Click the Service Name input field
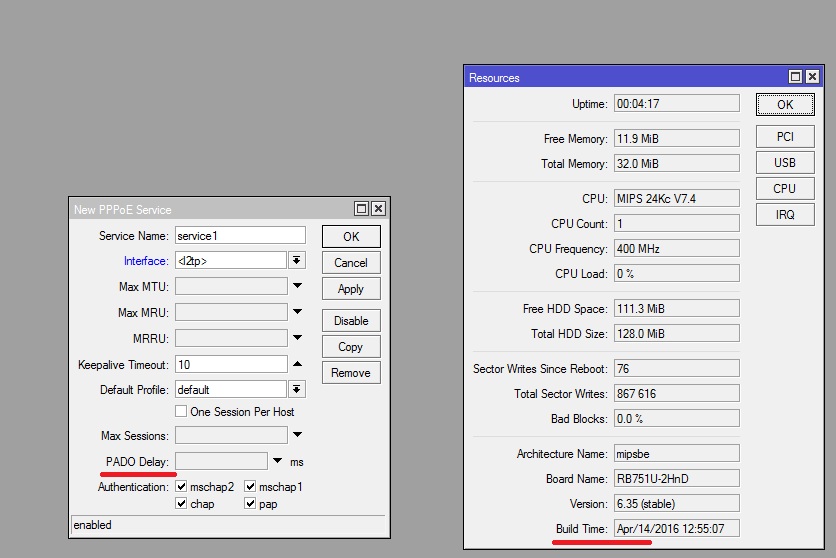 pos(240,236)
